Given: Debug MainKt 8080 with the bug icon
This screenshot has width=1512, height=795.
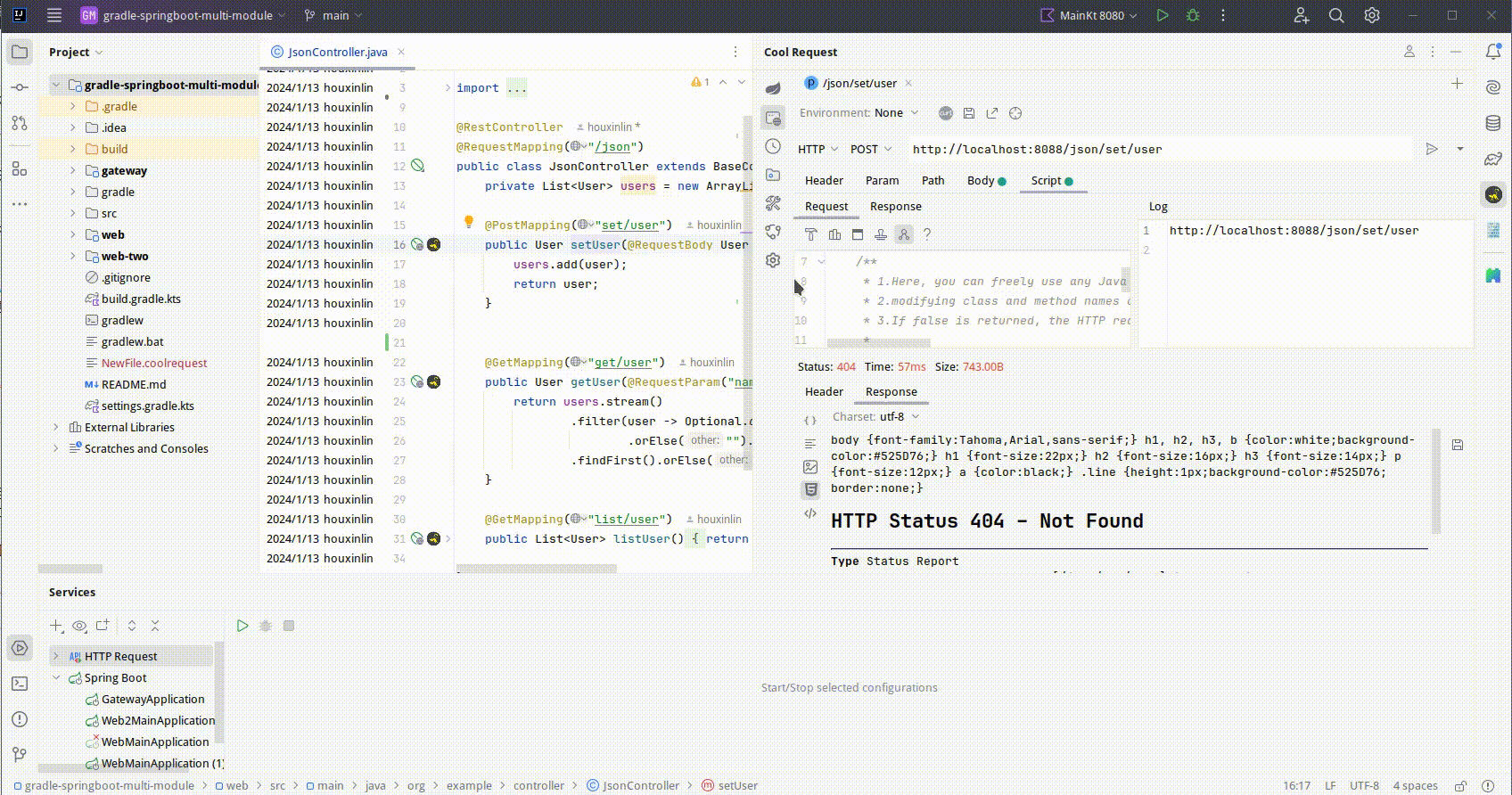Looking at the screenshot, I should click(1193, 15).
